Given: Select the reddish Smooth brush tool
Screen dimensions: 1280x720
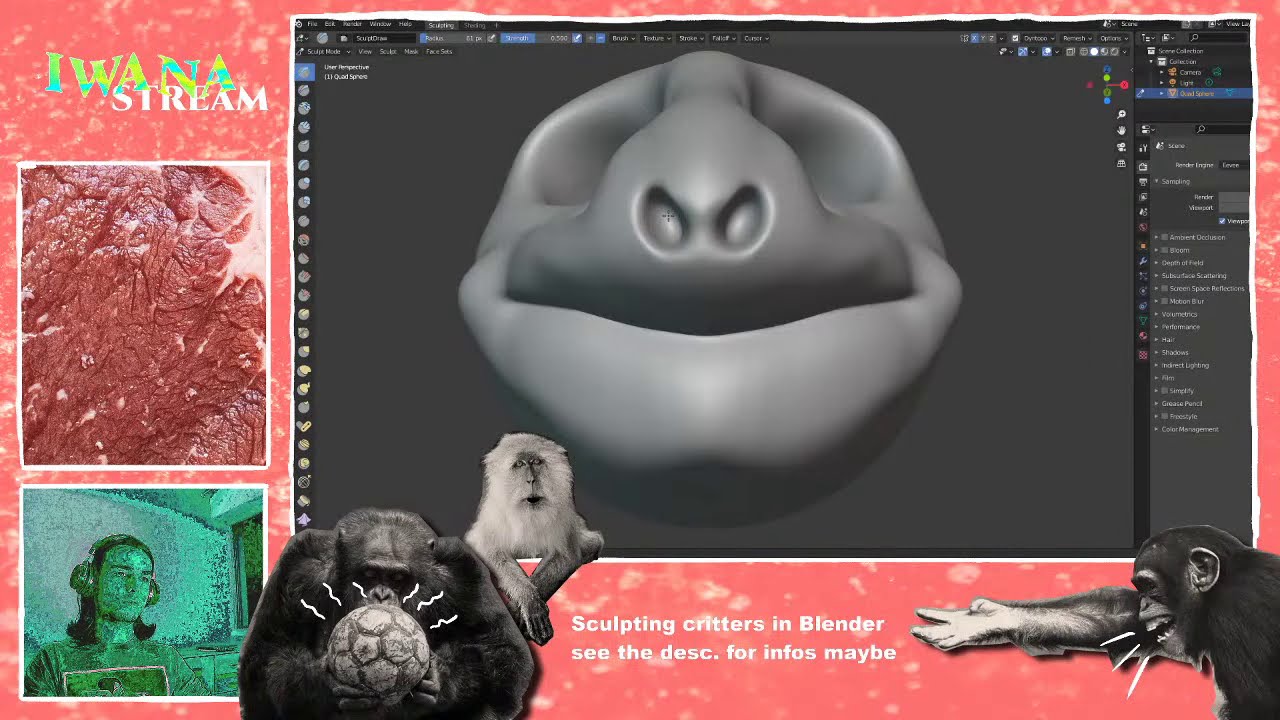Looking at the screenshot, I should (x=304, y=239).
